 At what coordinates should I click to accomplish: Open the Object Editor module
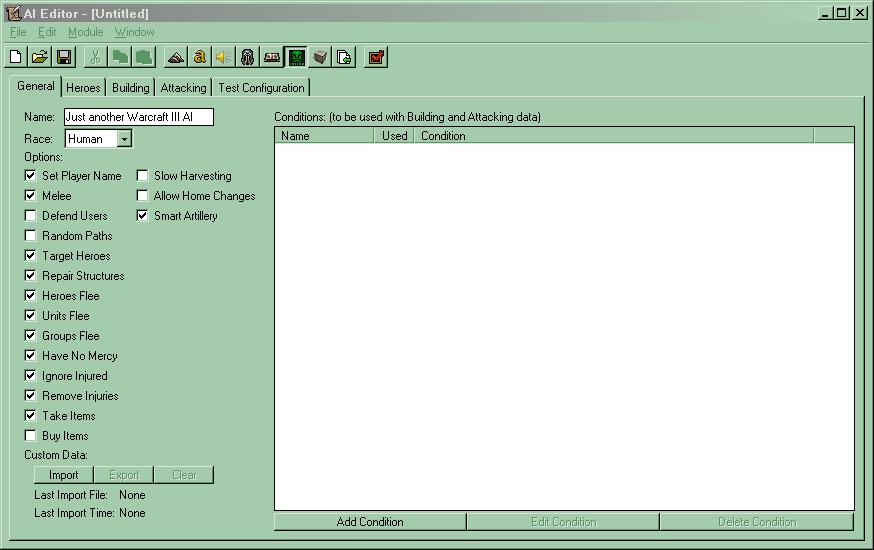[x=247, y=57]
